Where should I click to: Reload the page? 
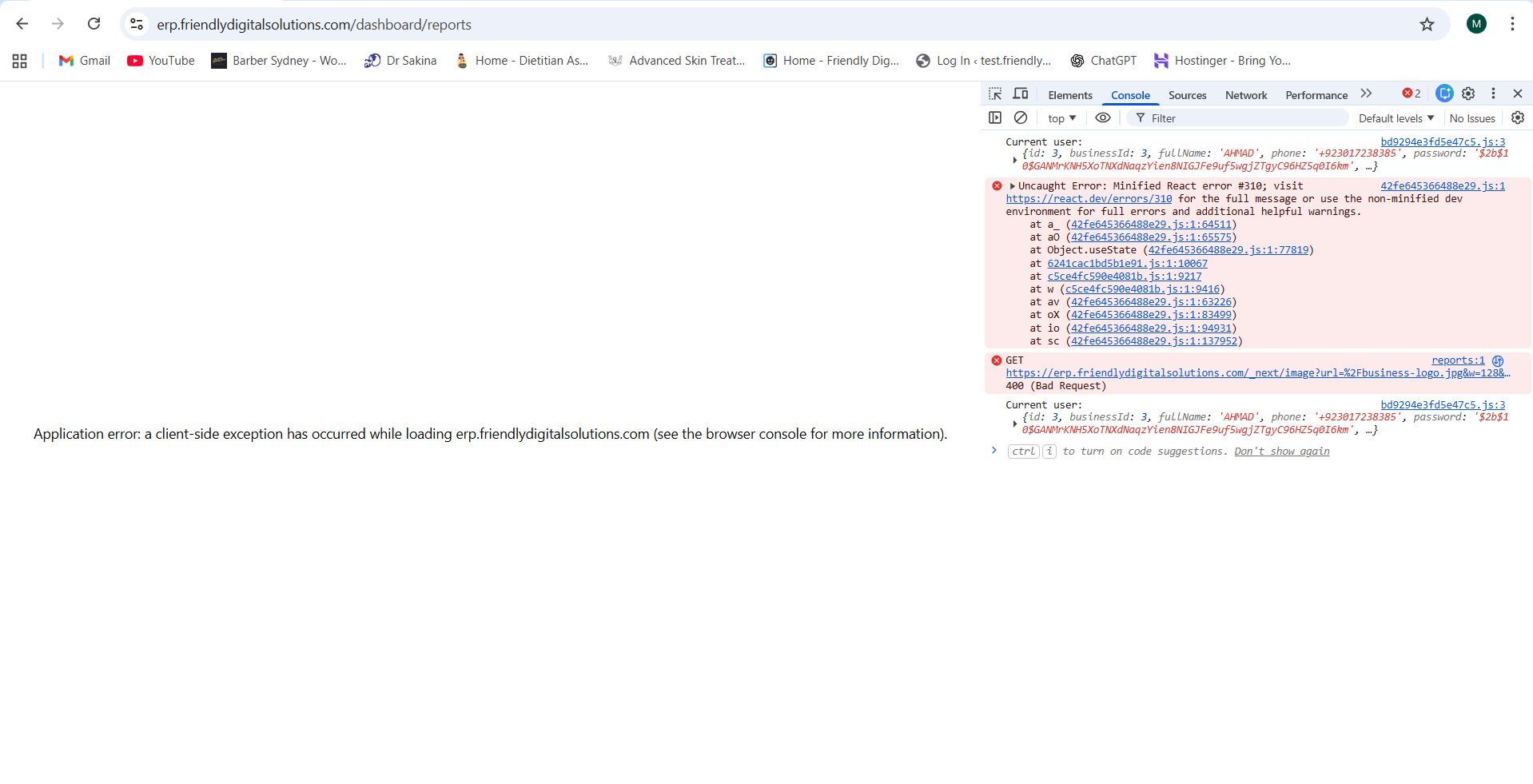coord(94,24)
